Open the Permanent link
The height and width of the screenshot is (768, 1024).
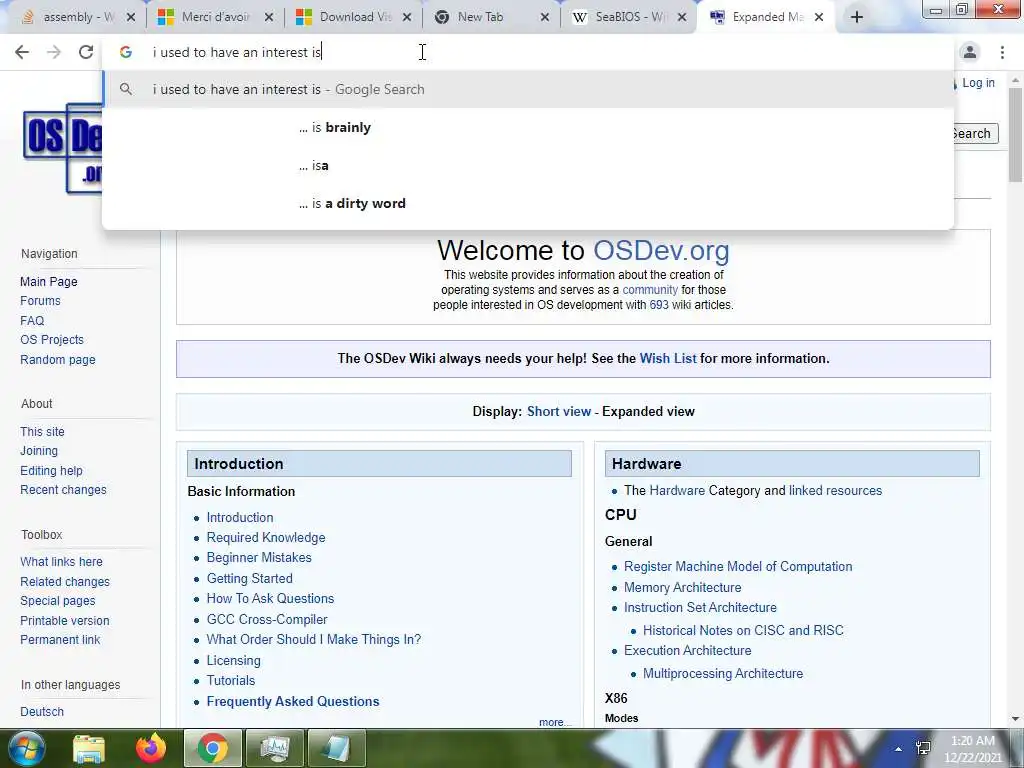click(59, 640)
